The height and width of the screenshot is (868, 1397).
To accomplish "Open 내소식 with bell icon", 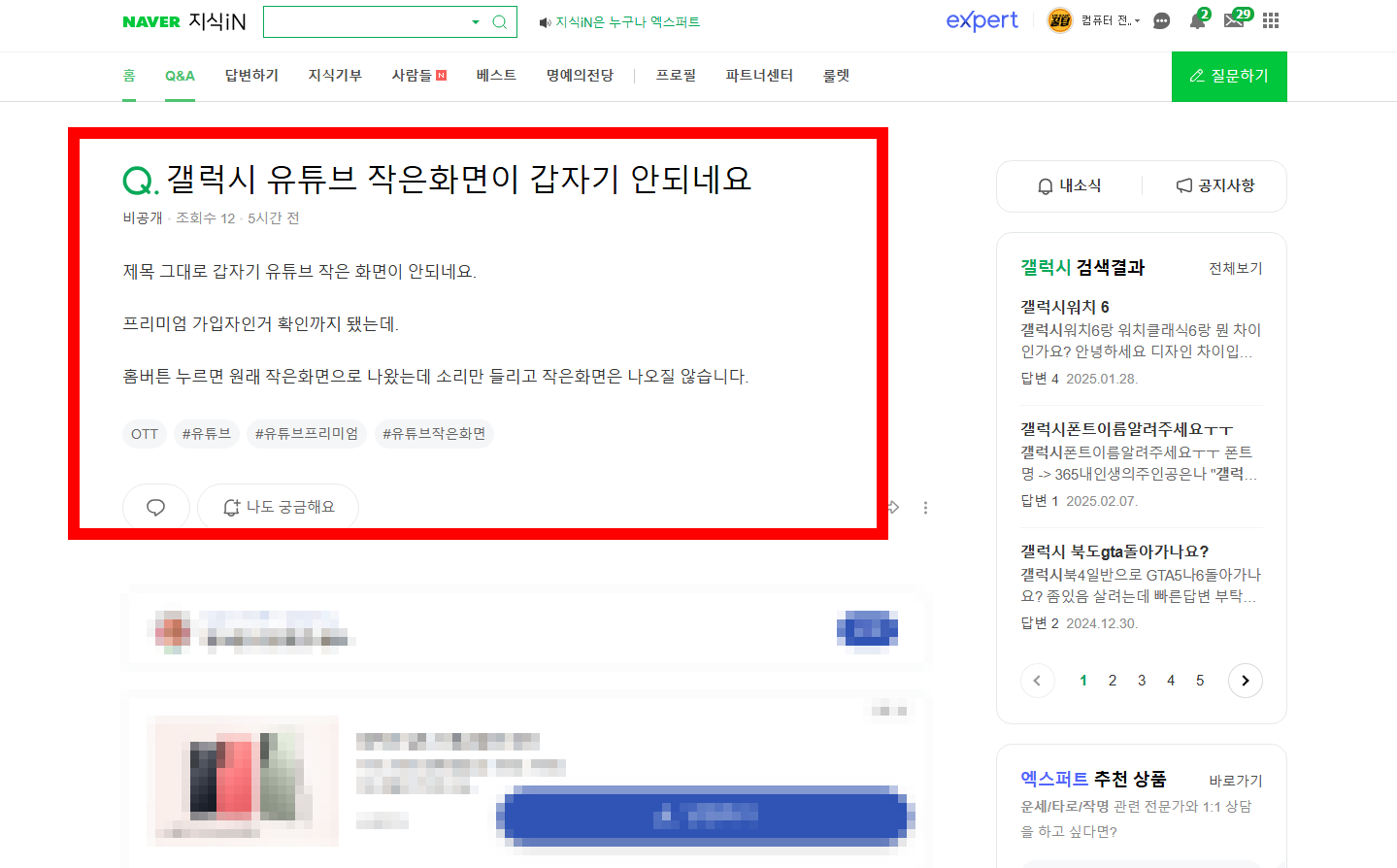I will click(1070, 185).
